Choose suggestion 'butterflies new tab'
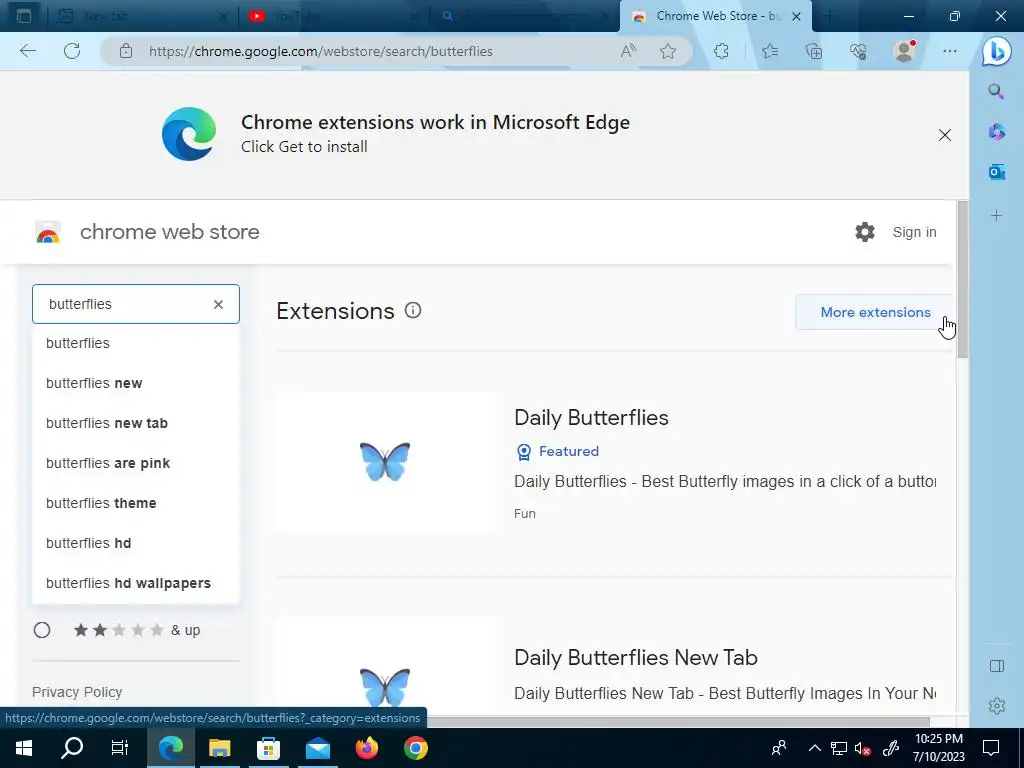 tap(136, 423)
